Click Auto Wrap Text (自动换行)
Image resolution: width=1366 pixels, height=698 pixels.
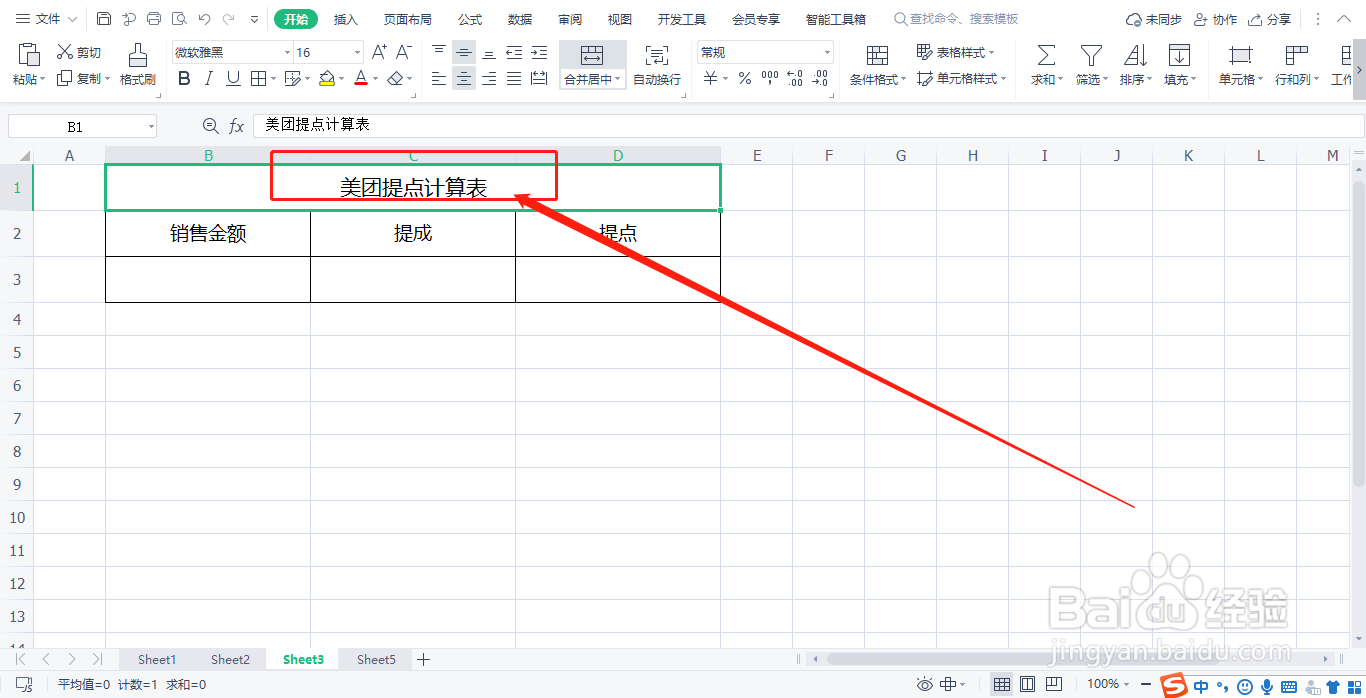click(x=657, y=65)
